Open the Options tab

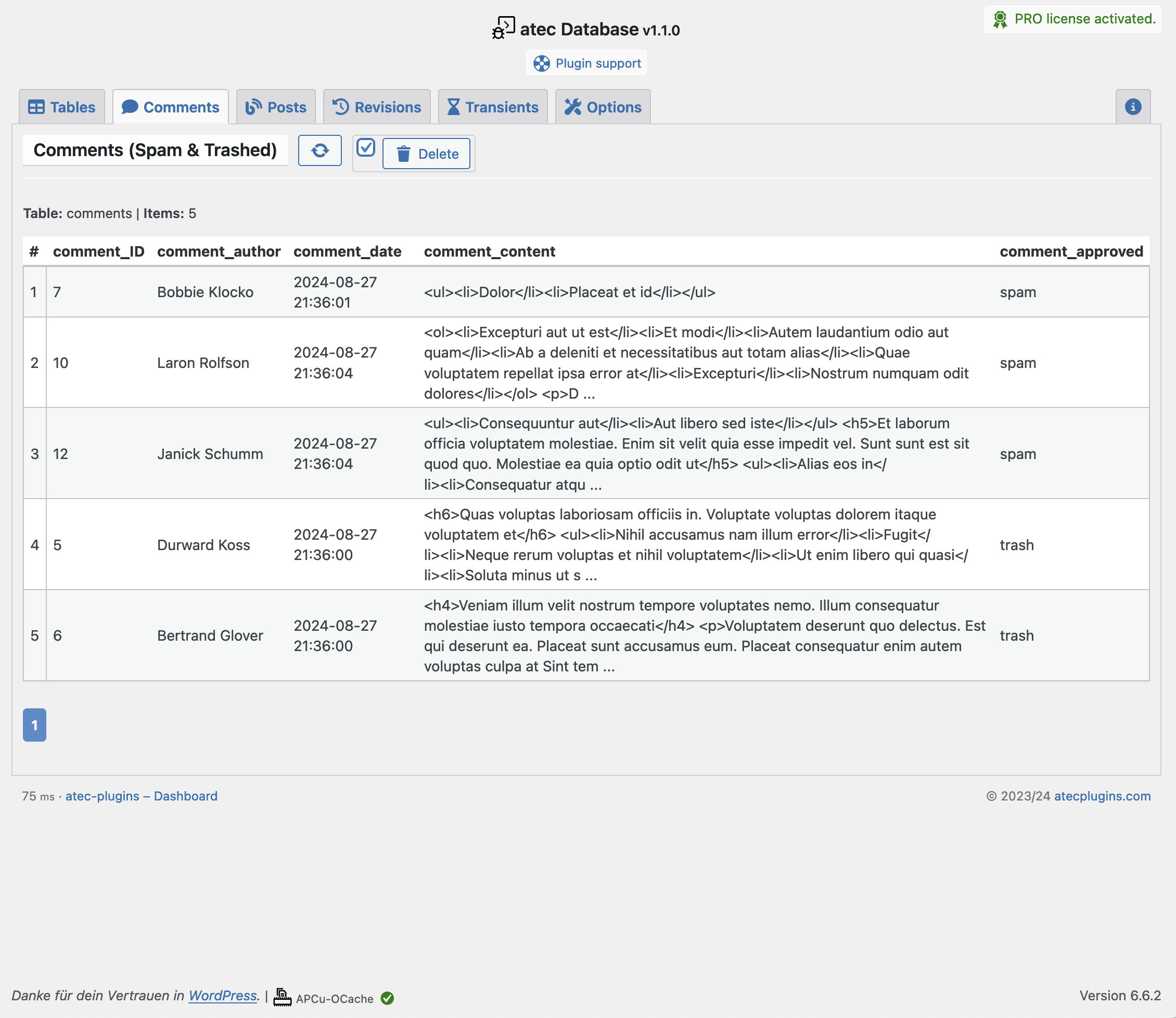pyautogui.click(x=603, y=107)
